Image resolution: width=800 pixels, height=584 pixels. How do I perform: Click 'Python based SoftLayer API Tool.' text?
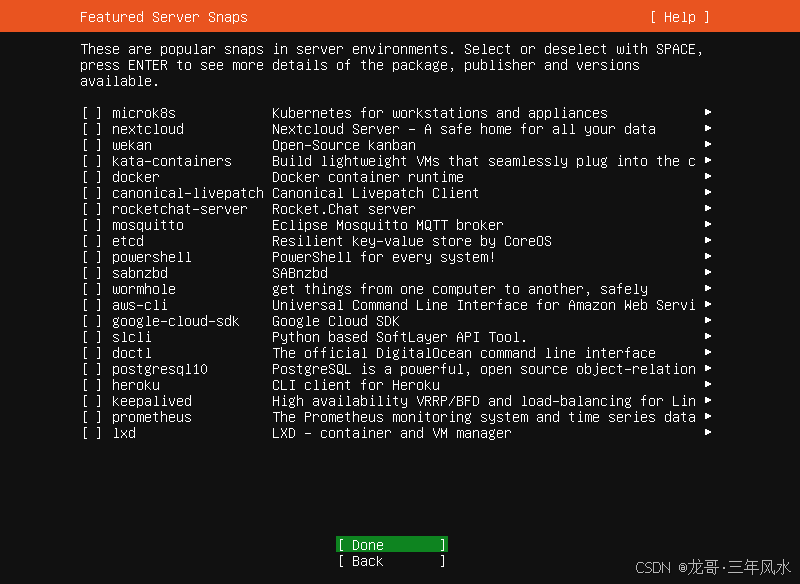399,337
